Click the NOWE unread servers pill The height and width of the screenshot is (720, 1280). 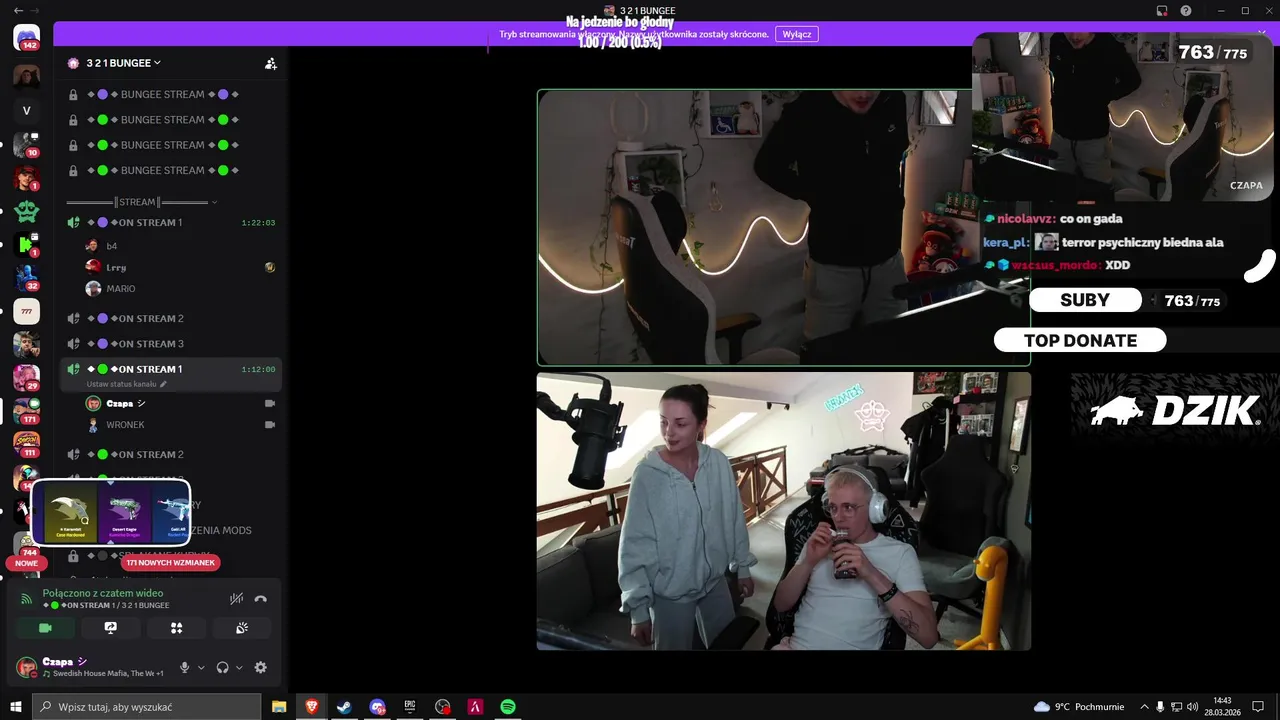26,563
